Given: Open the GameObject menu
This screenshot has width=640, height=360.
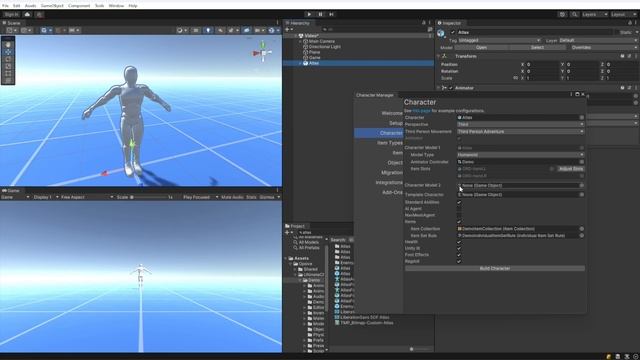Looking at the screenshot, I should pyautogui.click(x=52, y=6).
